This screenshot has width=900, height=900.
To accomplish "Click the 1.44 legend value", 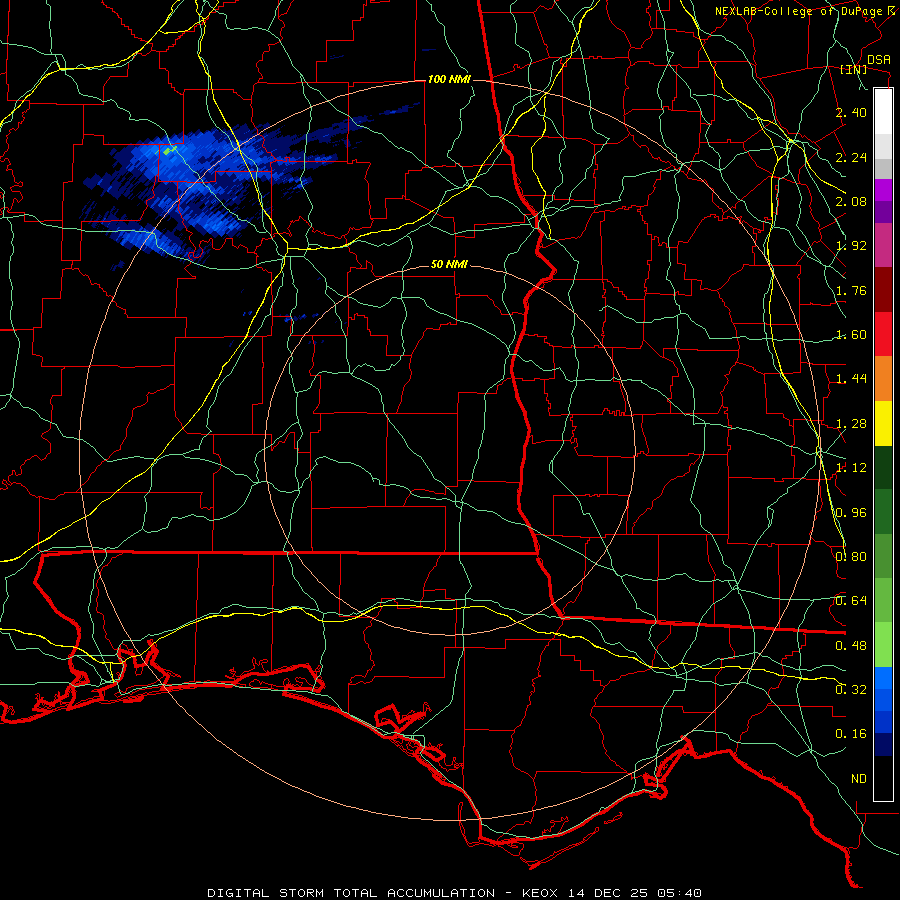I will [x=851, y=379].
